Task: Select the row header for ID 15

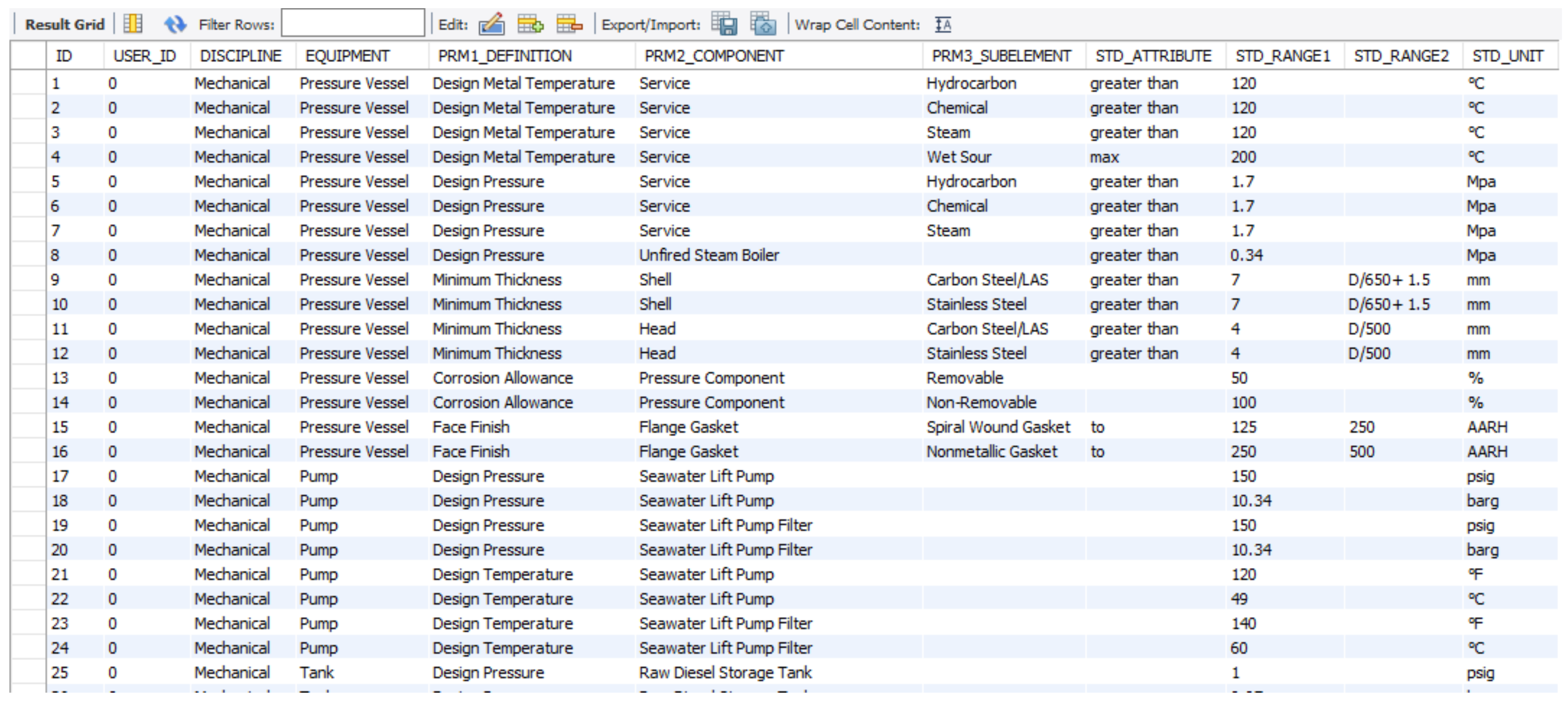Action: click(28, 427)
